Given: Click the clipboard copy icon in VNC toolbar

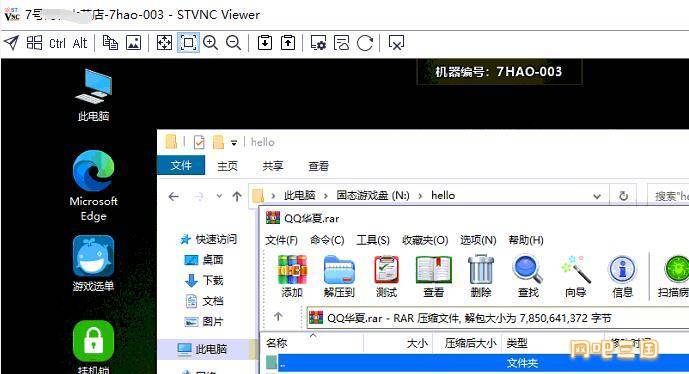Looking at the screenshot, I should pyautogui.click(x=110, y=43).
